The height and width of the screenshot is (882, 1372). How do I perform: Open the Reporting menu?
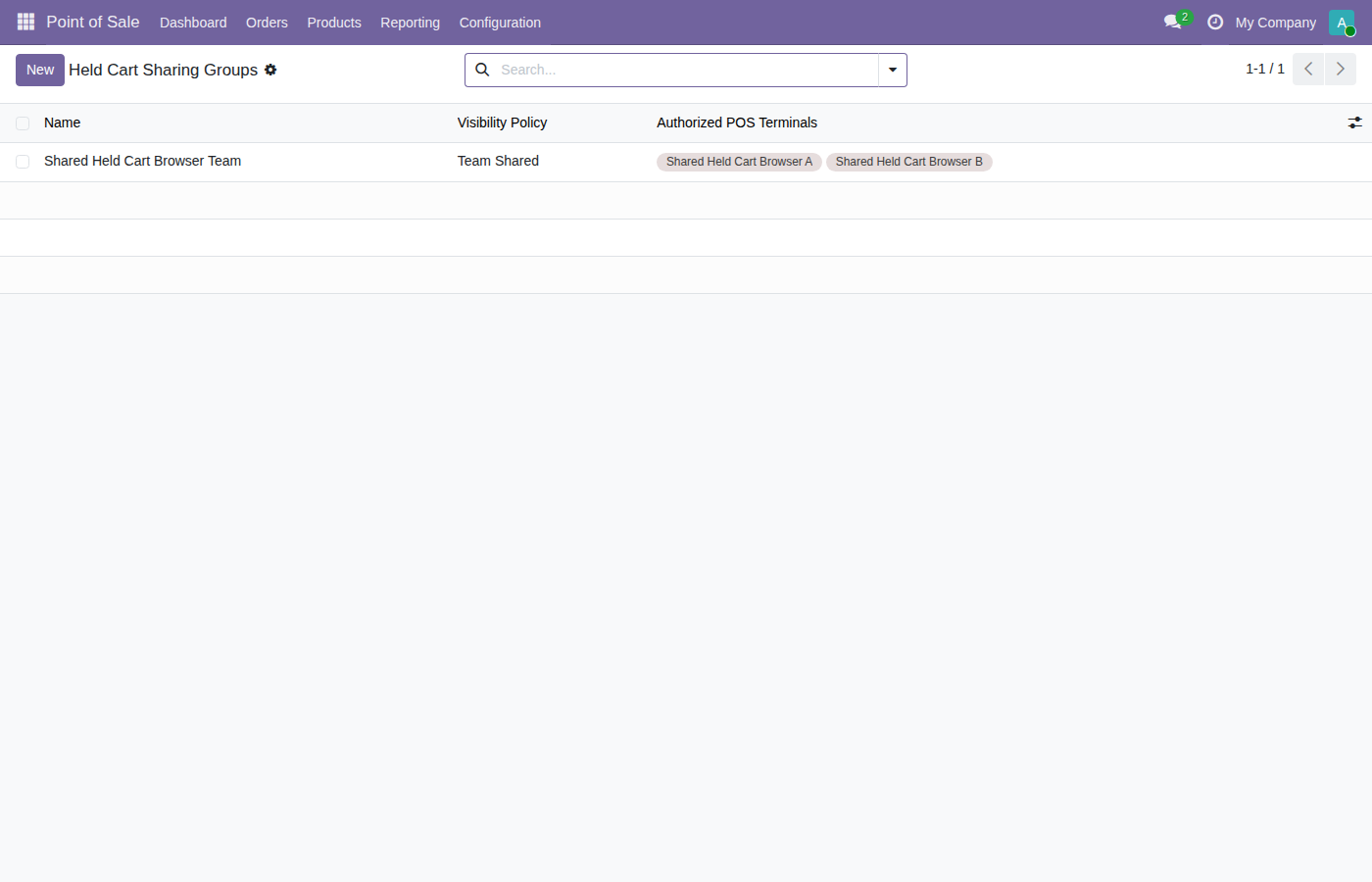[x=410, y=23]
